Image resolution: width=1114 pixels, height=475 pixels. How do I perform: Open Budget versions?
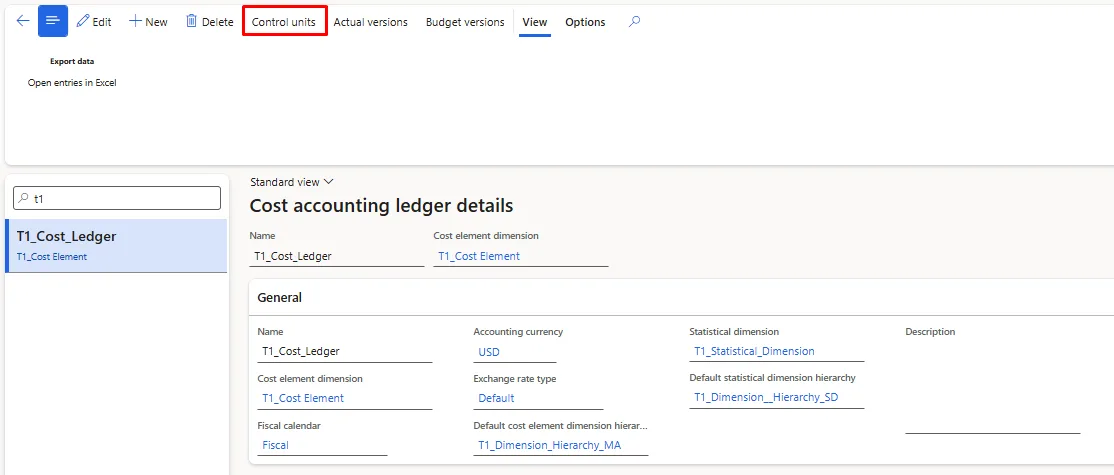pyautogui.click(x=465, y=22)
